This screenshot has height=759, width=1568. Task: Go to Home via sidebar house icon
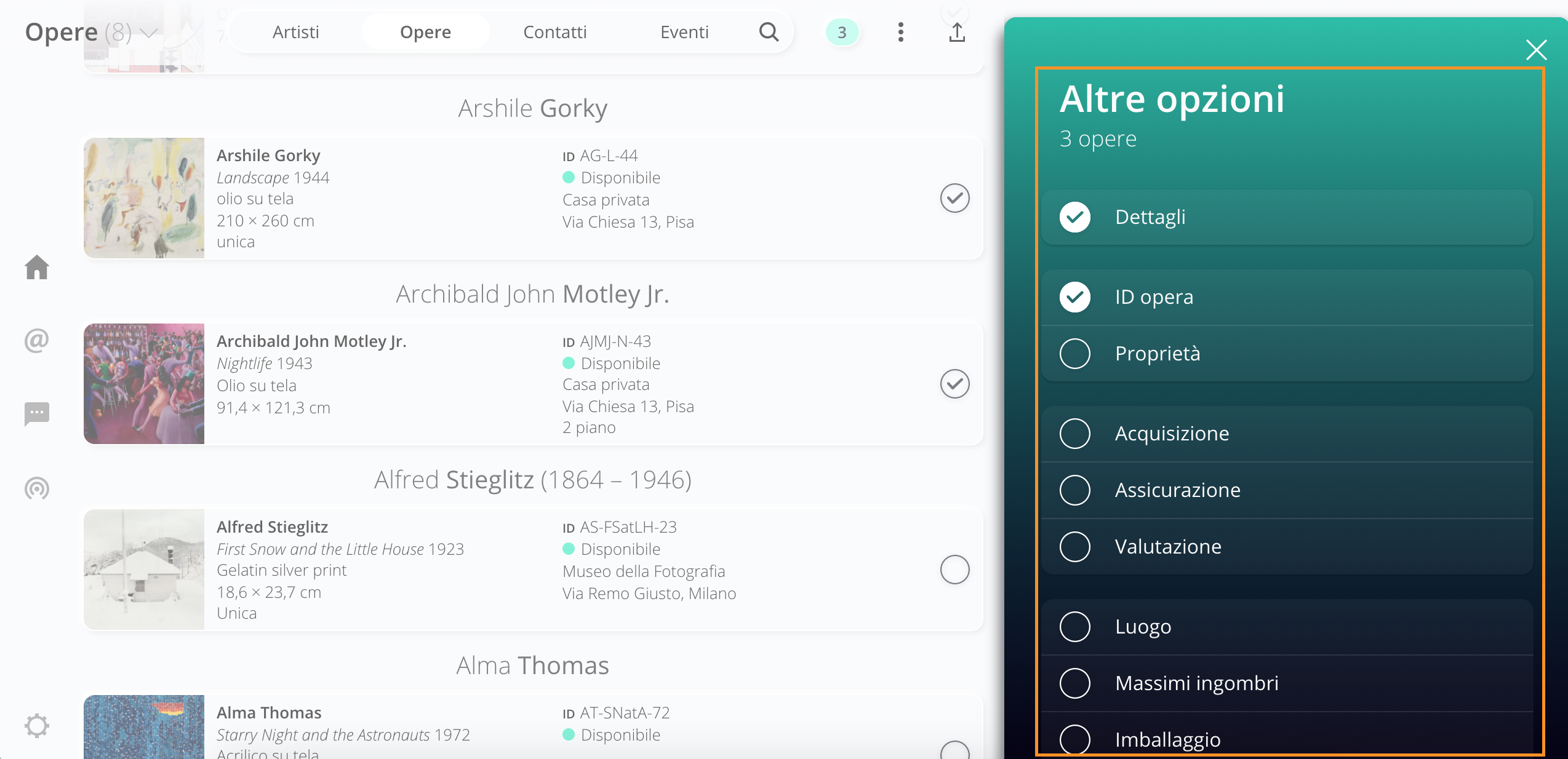click(37, 267)
